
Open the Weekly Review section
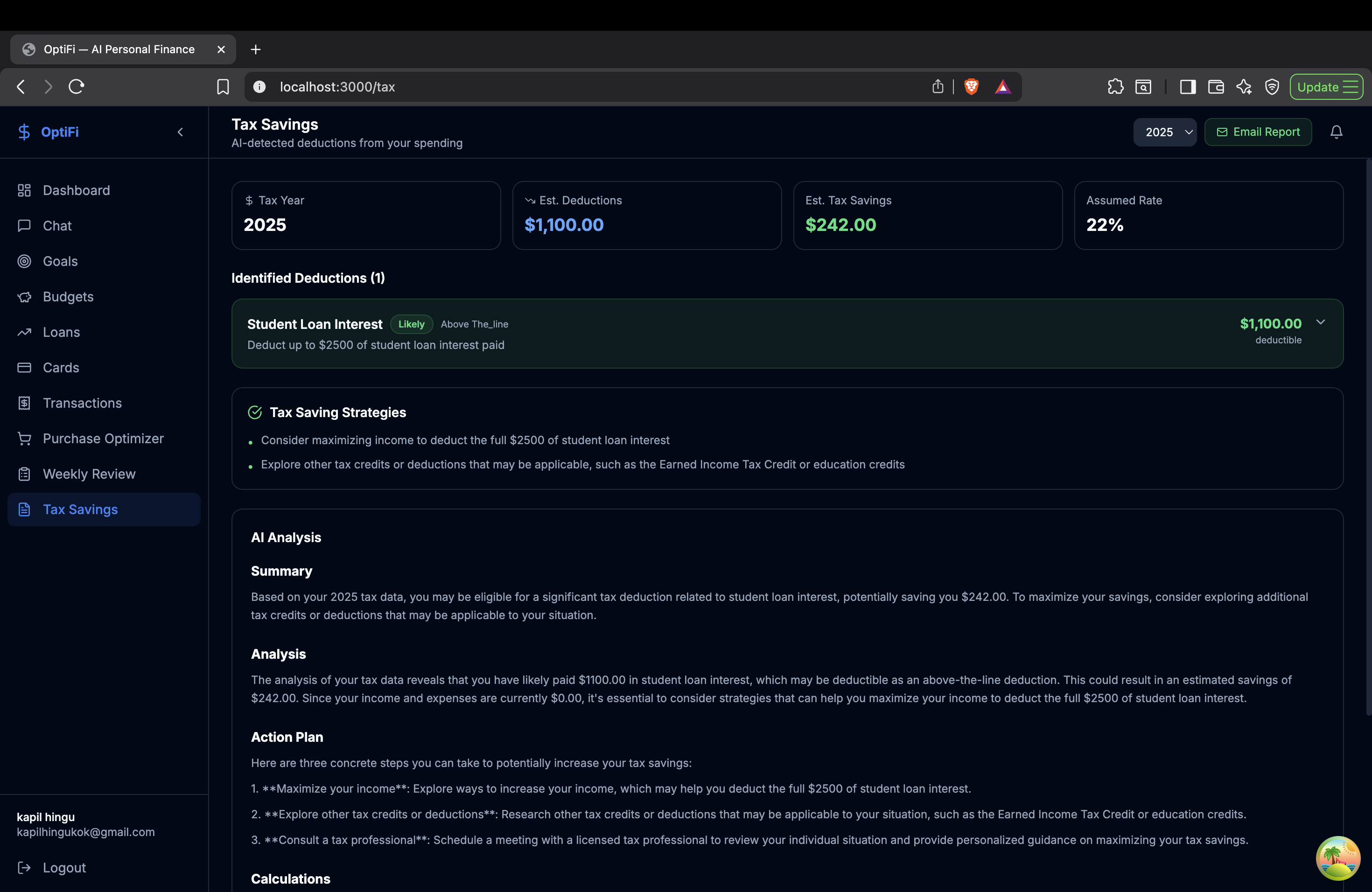click(x=89, y=474)
